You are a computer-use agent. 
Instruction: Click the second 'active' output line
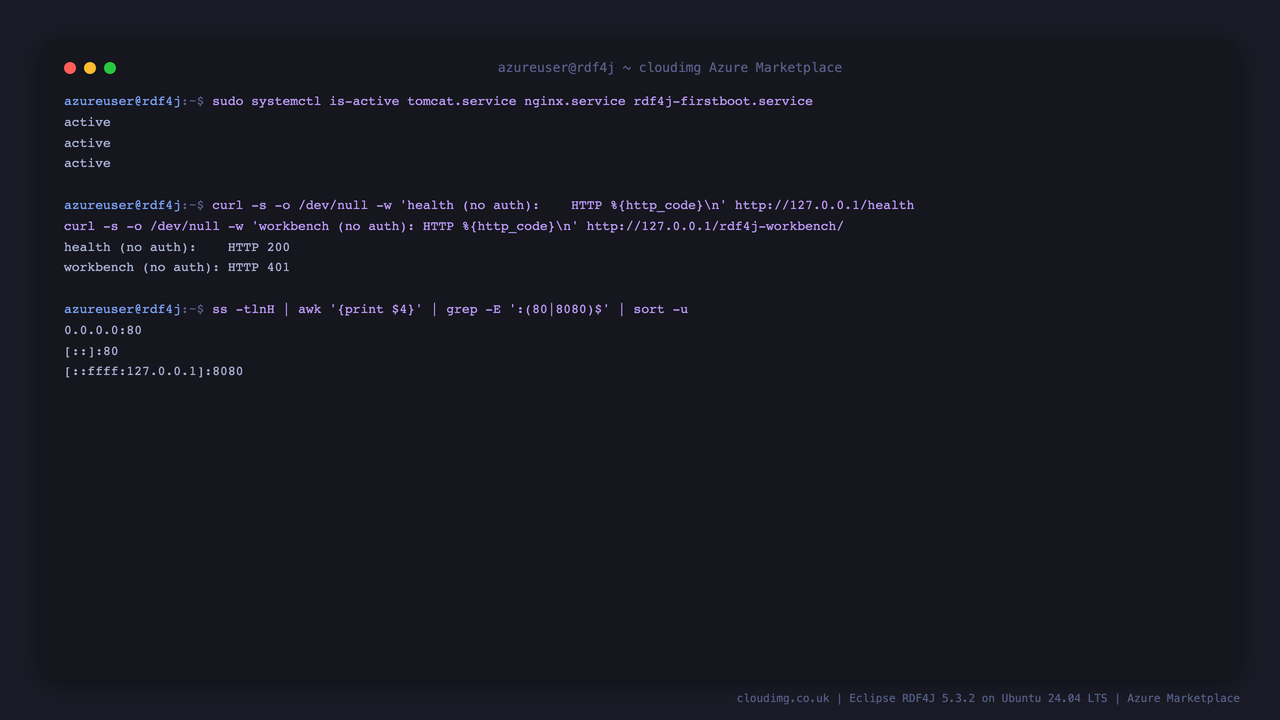tap(87, 143)
